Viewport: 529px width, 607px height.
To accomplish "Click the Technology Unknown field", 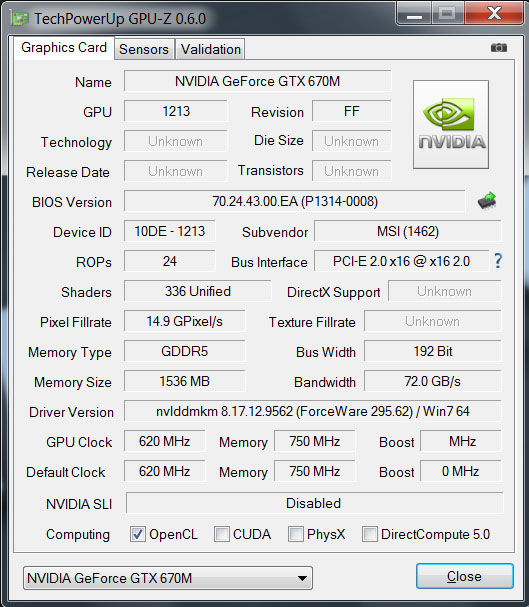I will click(176, 141).
